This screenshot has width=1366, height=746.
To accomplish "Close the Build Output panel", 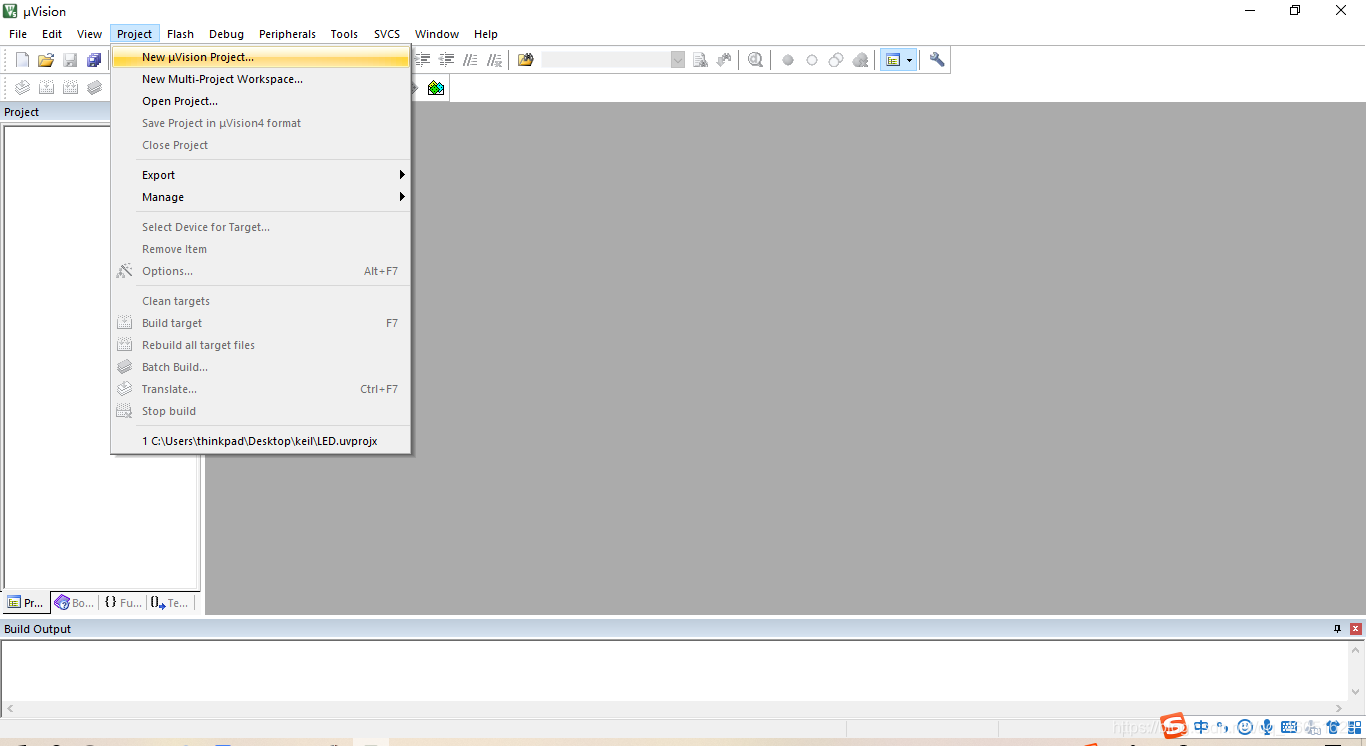I will [x=1356, y=629].
